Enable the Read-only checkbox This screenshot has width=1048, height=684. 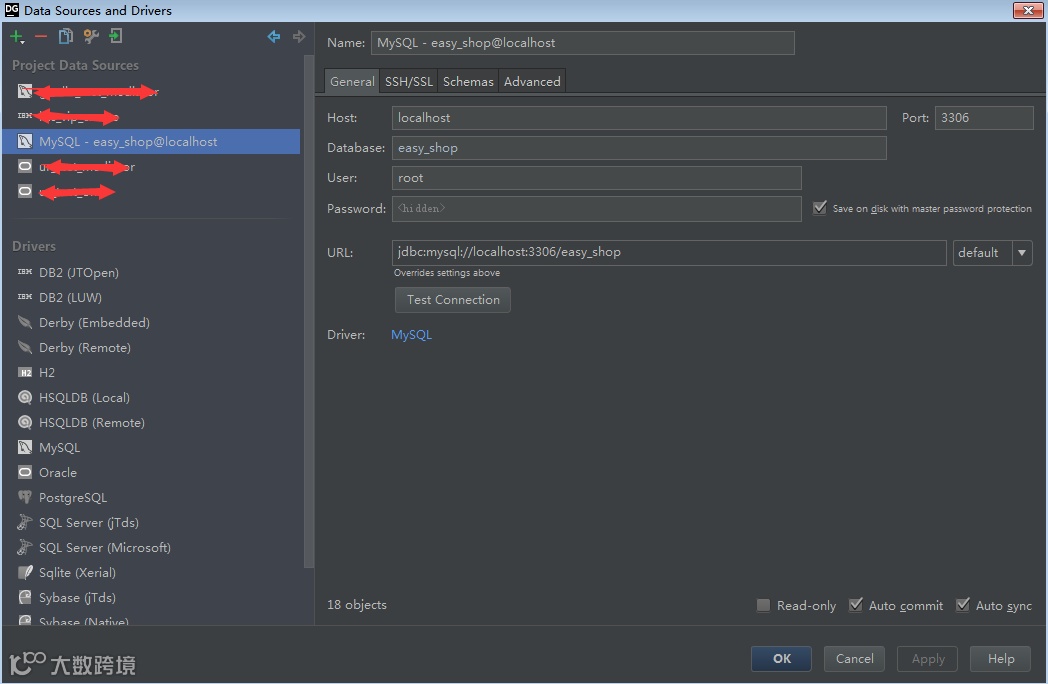coord(763,605)
